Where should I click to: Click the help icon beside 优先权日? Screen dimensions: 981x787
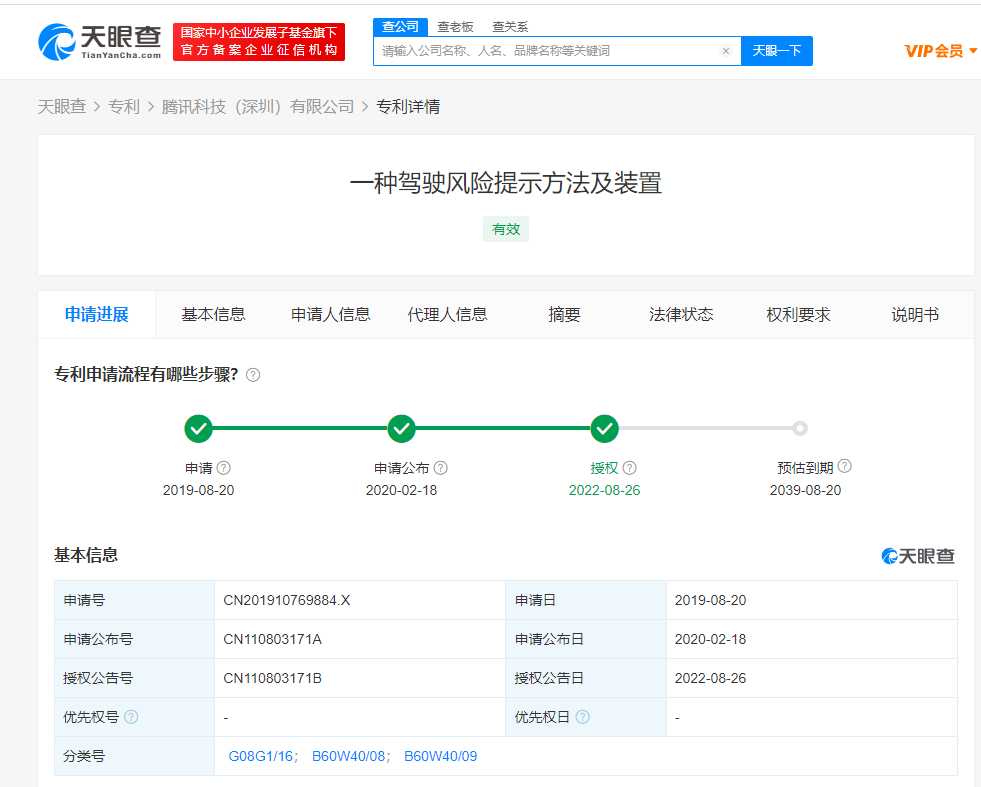582,717
